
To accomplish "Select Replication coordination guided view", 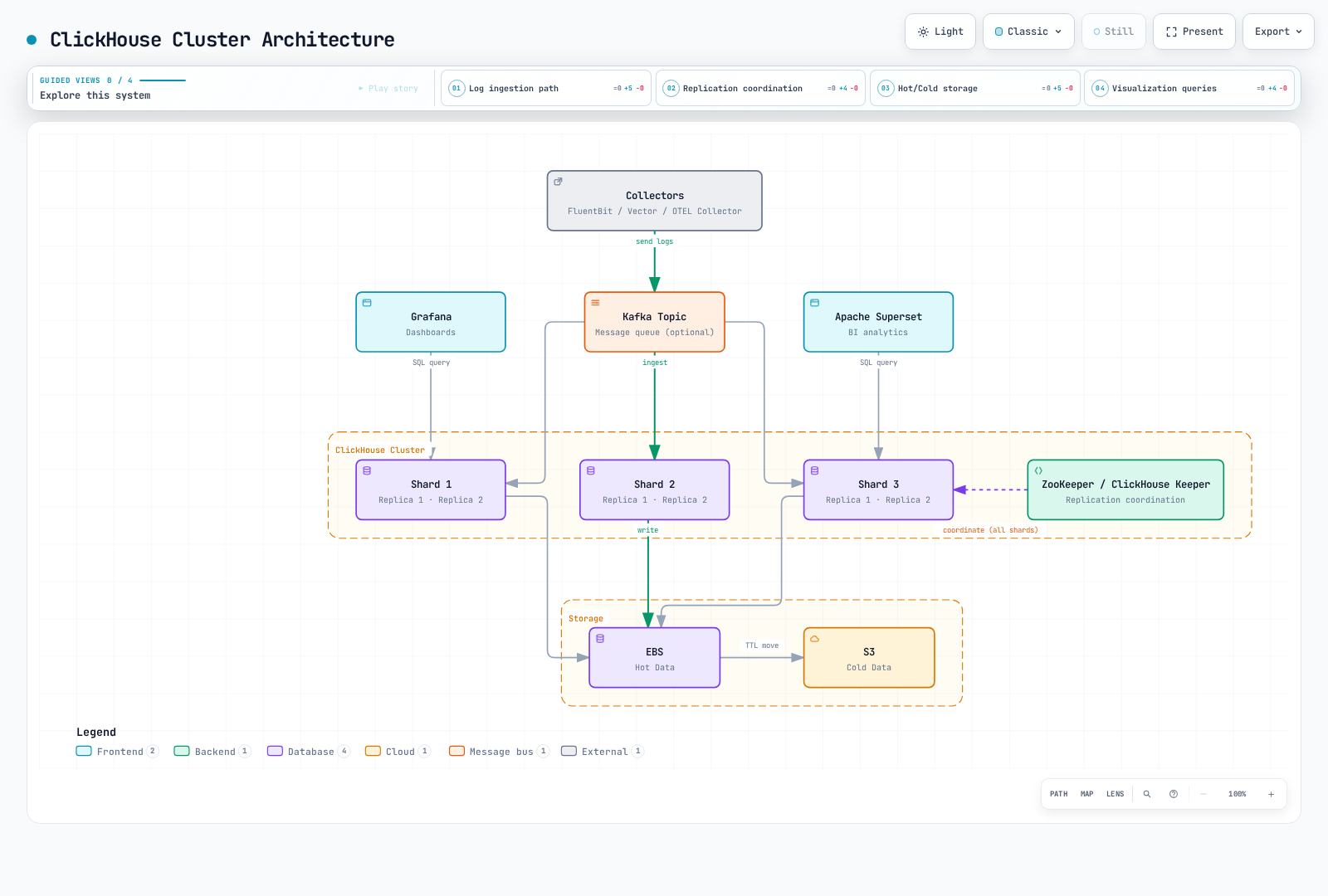I will (x=760, y=88).
